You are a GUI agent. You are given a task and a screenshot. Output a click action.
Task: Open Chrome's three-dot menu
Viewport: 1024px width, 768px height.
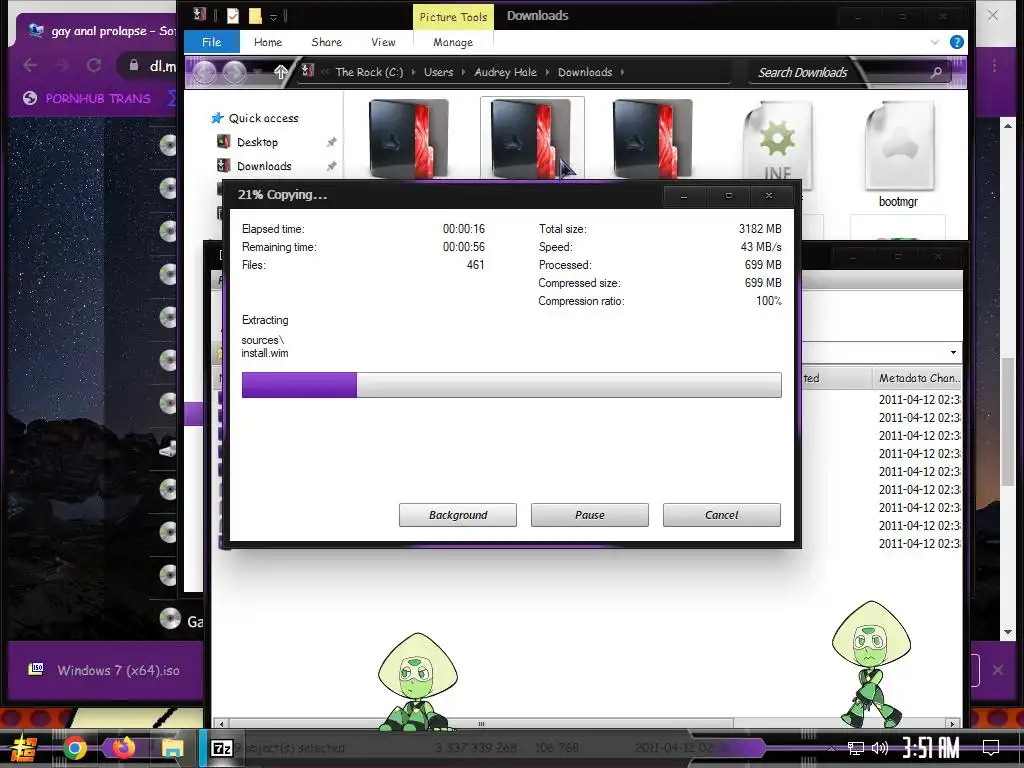click(994, 65)
